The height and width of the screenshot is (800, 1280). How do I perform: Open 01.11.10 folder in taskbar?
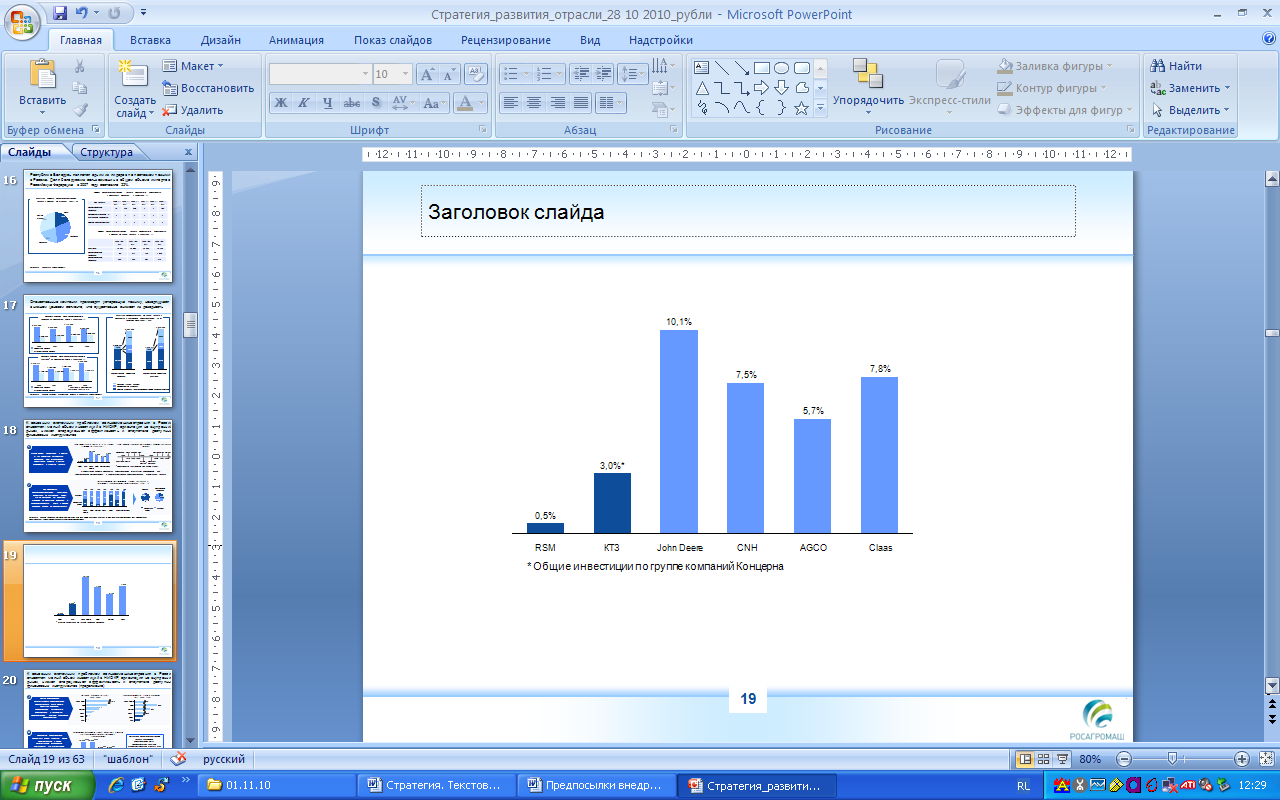(x=276, y=785)
